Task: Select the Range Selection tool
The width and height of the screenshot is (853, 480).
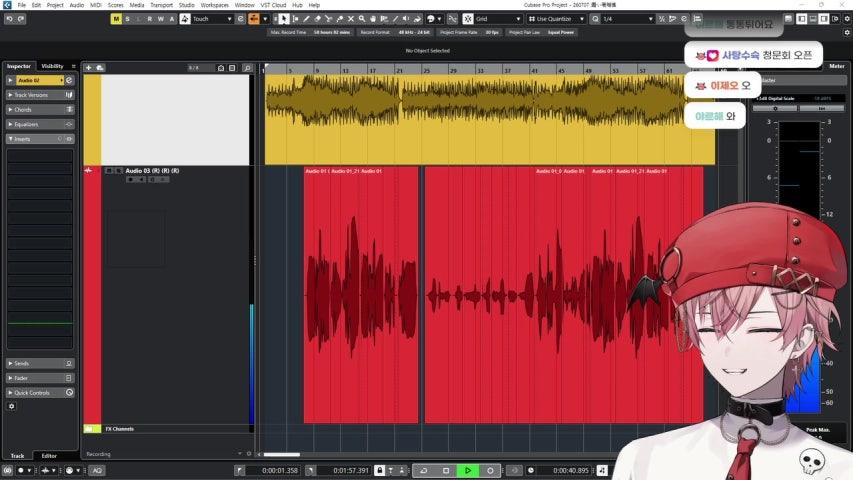Action: coord(295,19)
